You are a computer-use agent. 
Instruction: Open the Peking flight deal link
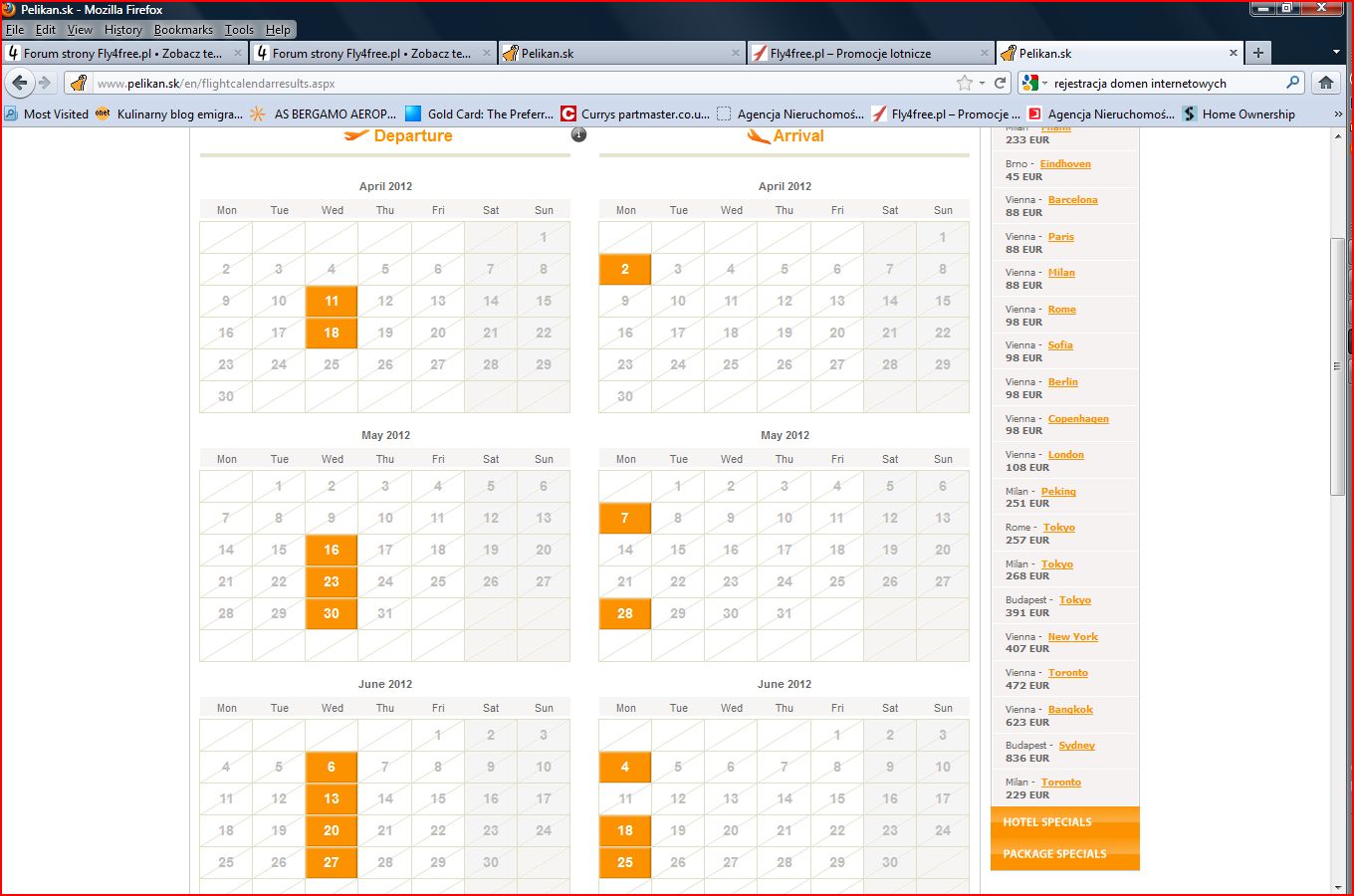point(1058,492)
